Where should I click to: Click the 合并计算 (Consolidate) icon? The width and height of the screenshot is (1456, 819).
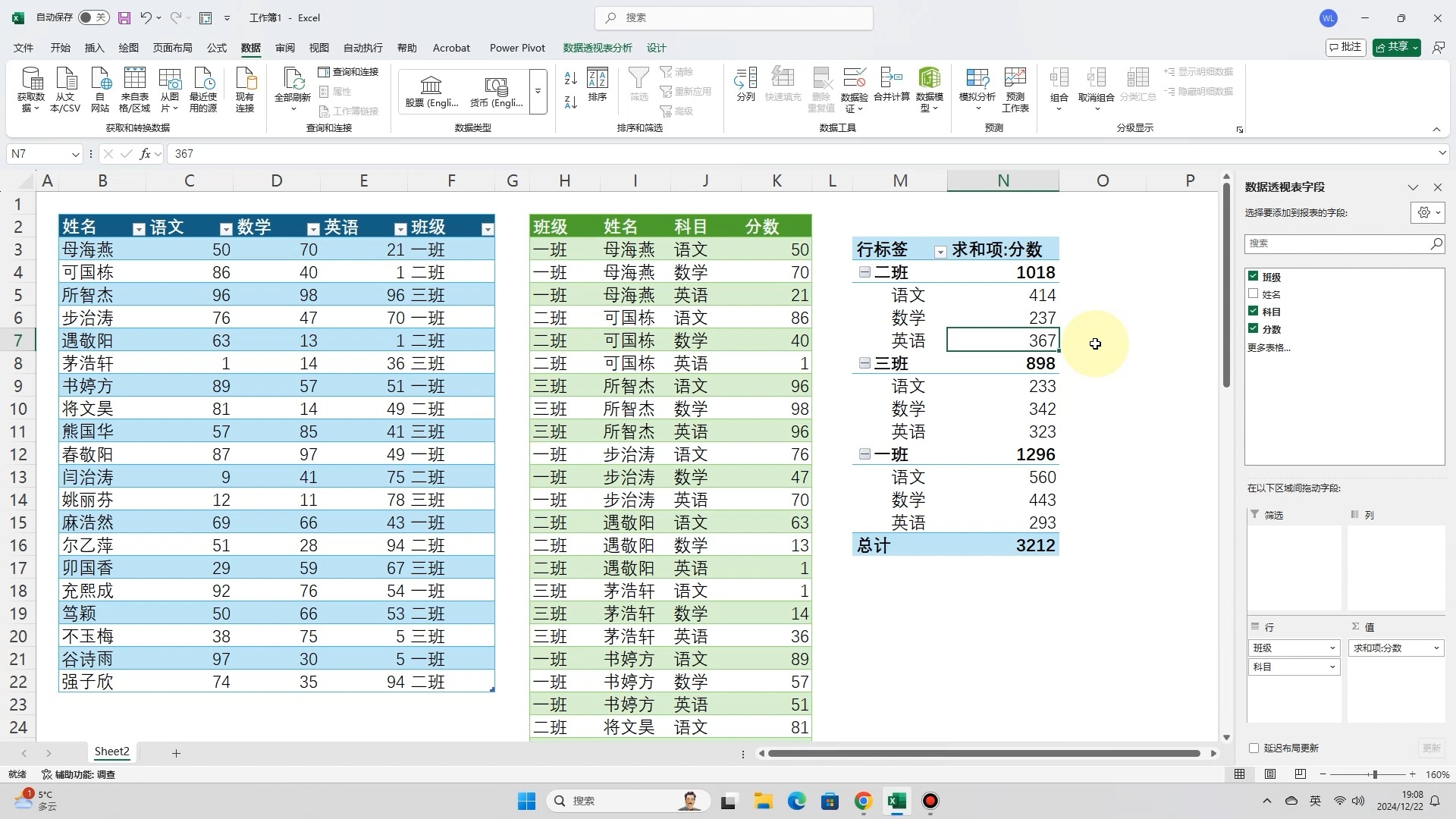pos(892,86)
